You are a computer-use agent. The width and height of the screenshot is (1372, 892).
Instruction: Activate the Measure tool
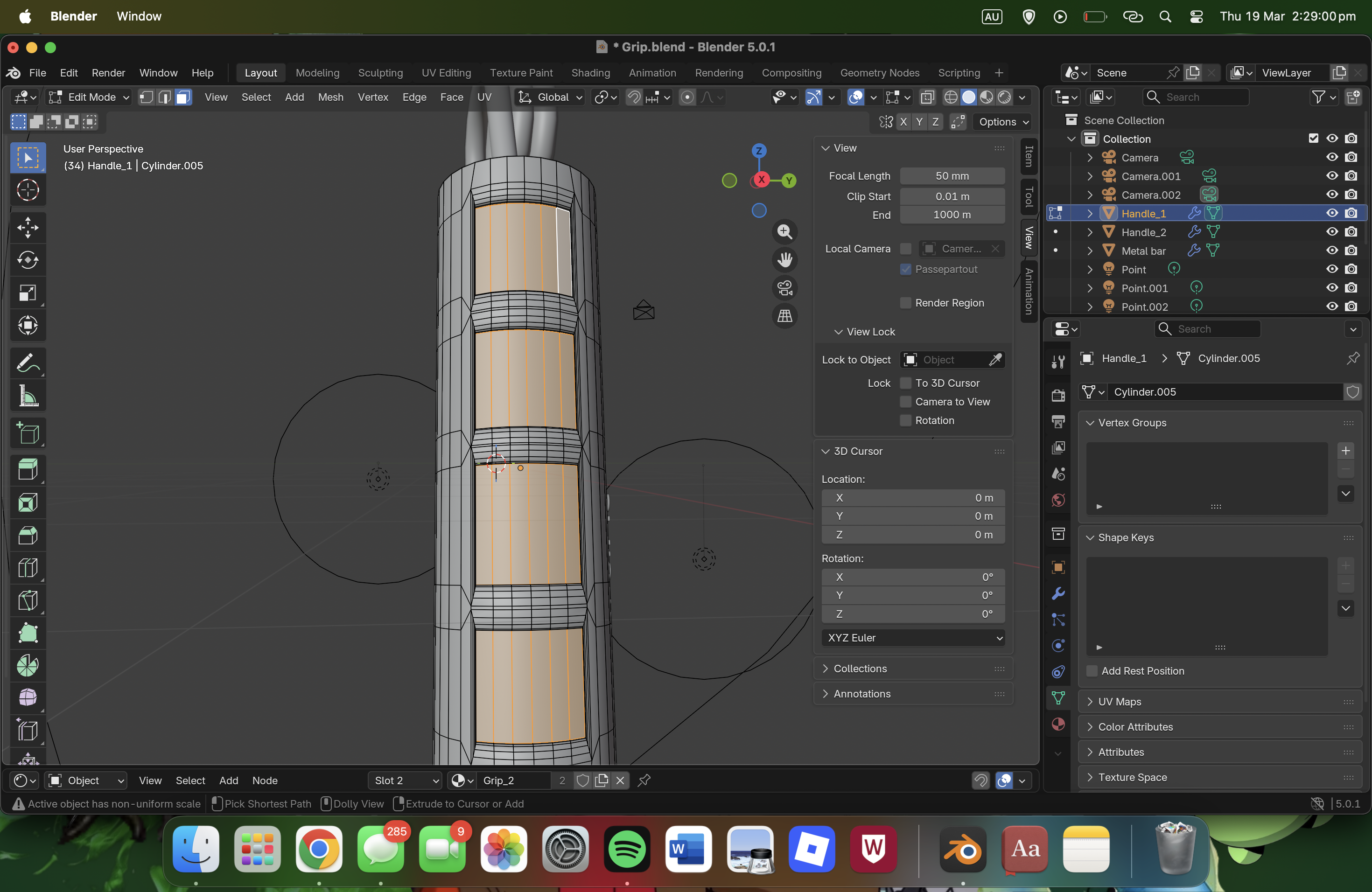tap(28, 396)
